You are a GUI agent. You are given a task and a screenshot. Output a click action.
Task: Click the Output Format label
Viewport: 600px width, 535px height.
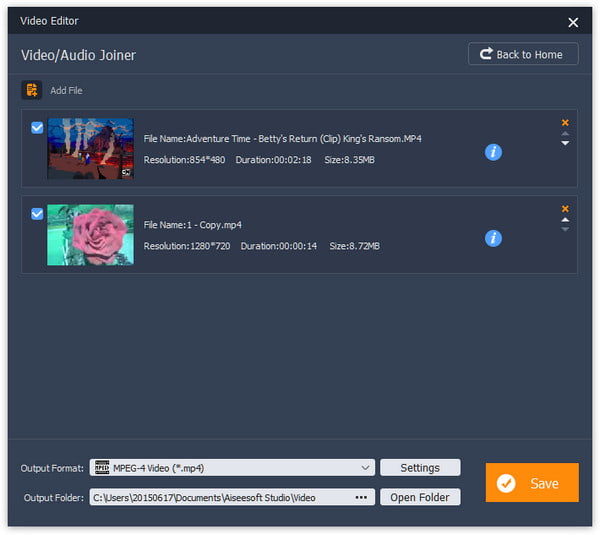click(52, 468)
